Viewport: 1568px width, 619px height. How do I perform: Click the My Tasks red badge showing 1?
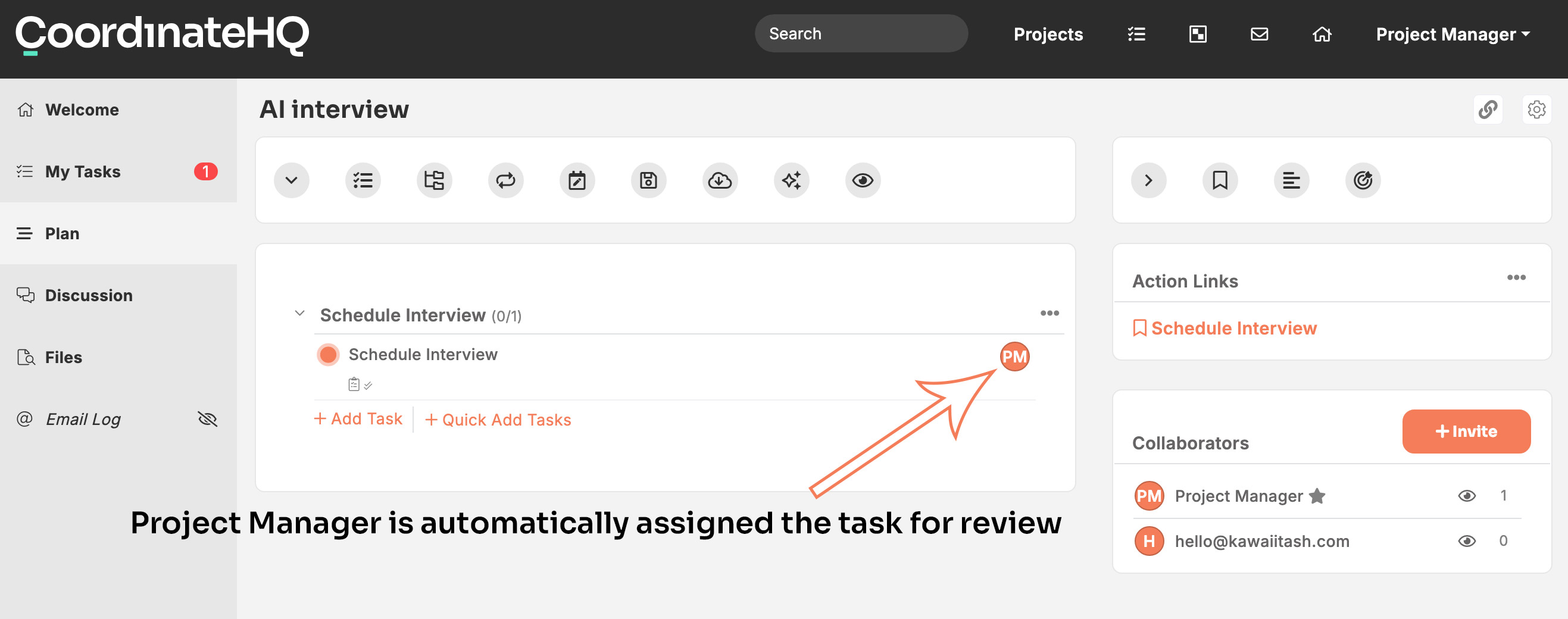pos(206,171)
